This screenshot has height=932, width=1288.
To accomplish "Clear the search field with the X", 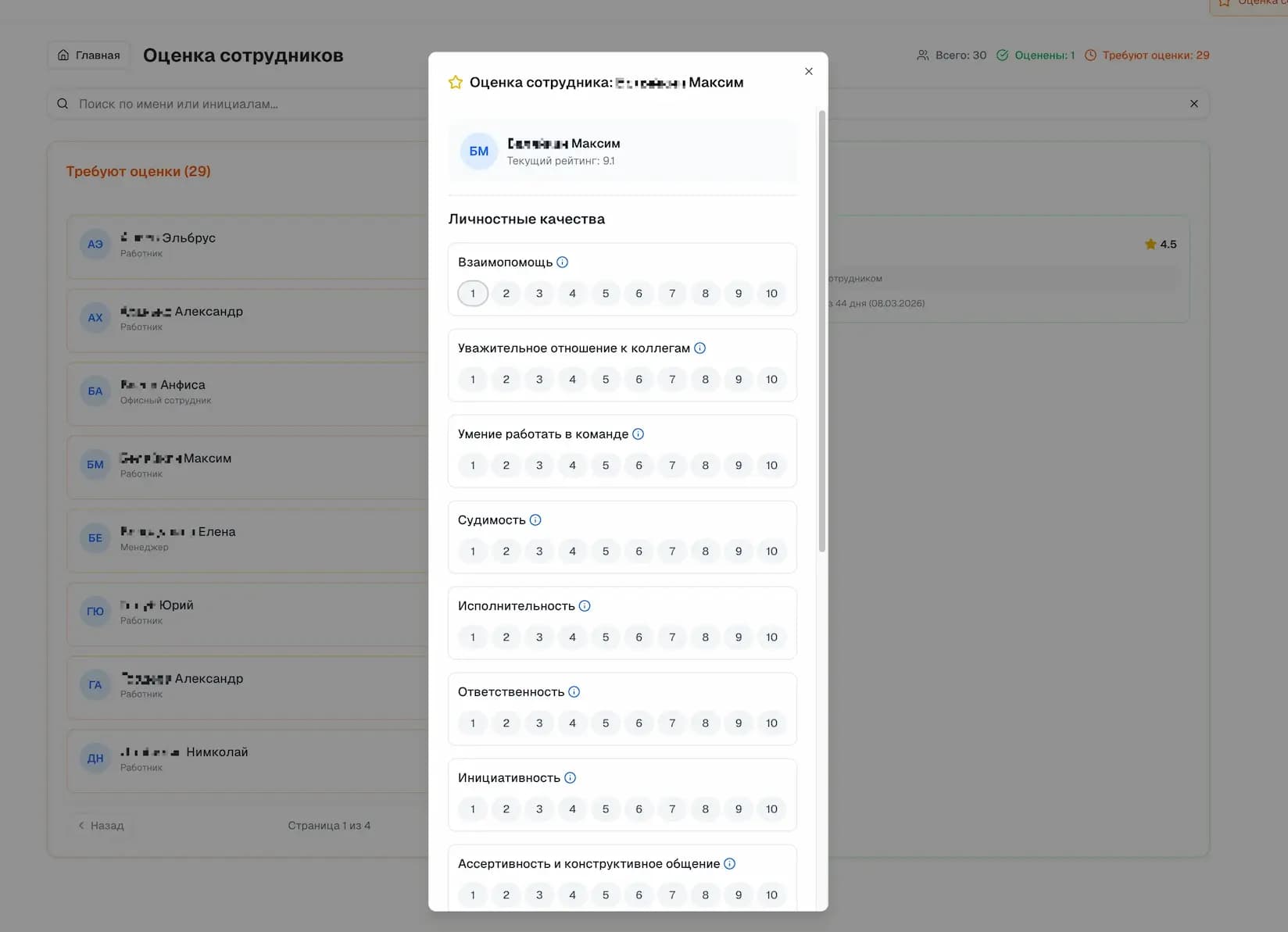I will [1193, 103].
